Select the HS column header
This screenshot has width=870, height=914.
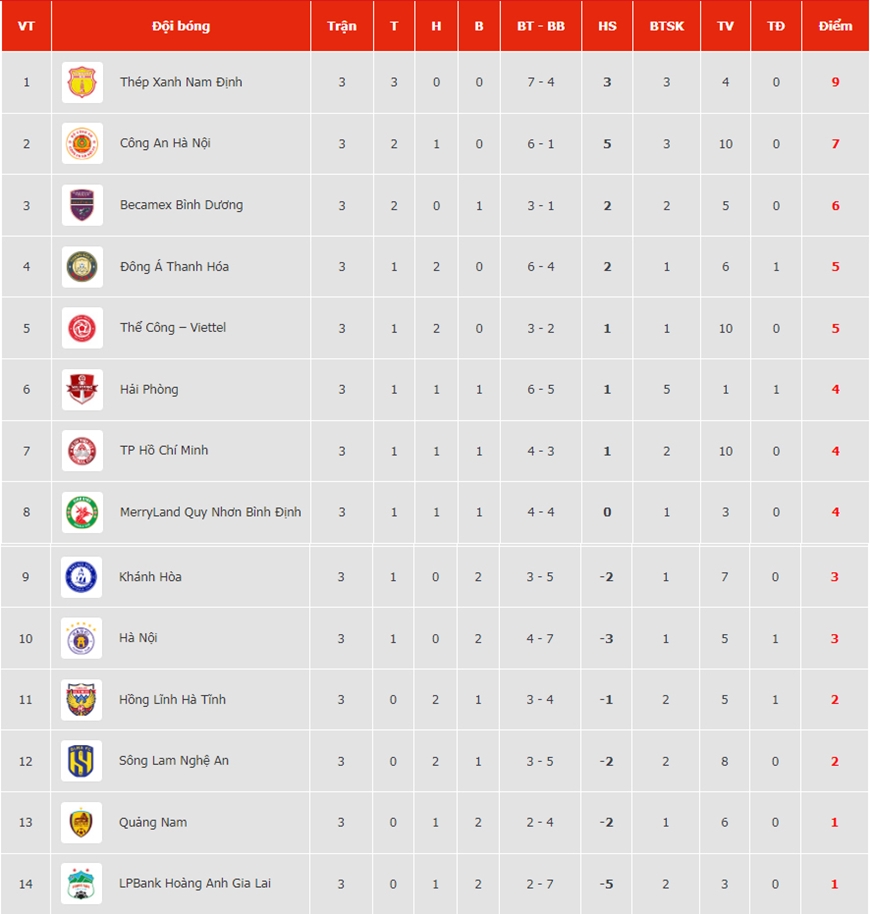(x=607, y=26)
